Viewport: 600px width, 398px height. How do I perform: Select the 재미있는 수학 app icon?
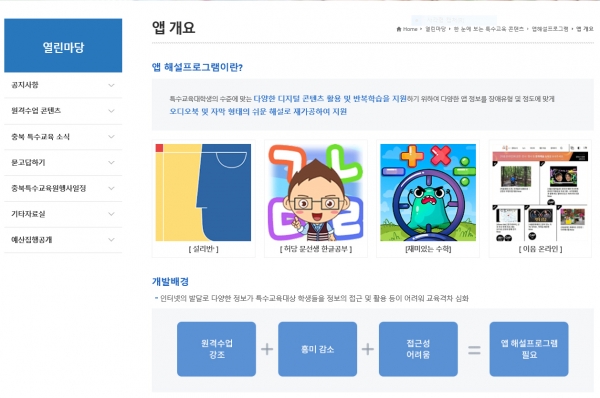tap(428, 192)
